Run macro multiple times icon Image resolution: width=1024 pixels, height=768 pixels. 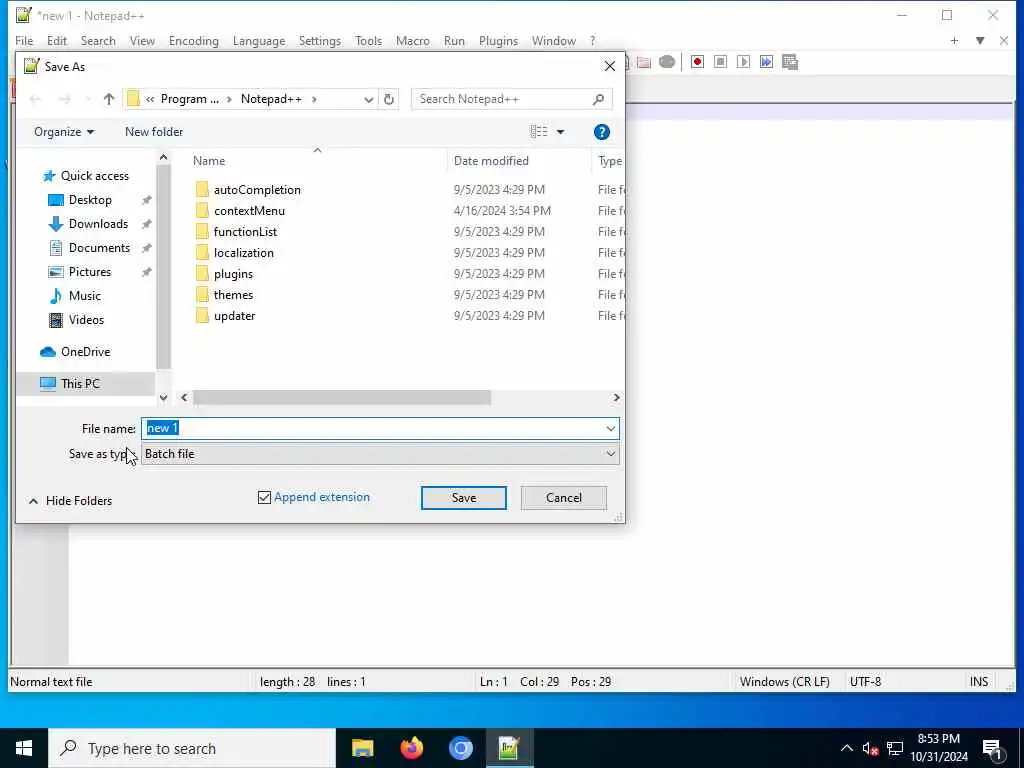pos(766,62)
